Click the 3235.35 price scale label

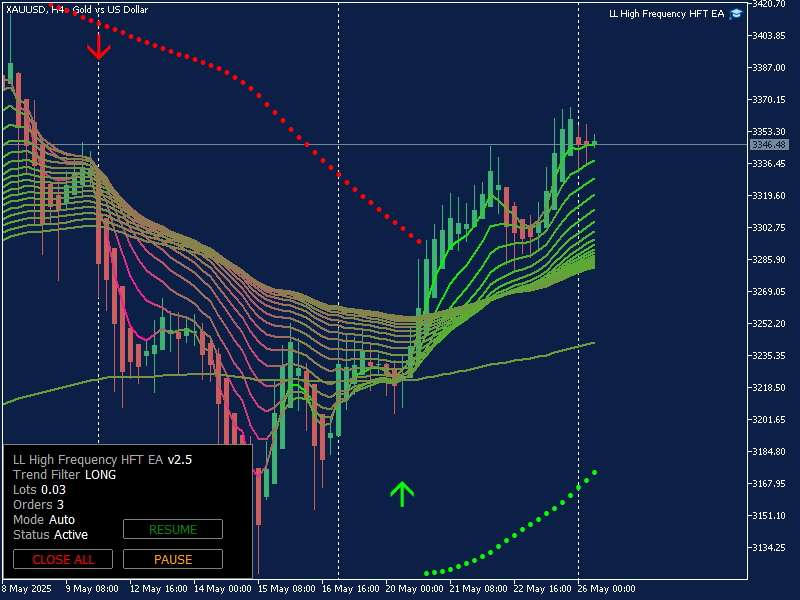[x=769, y=355]
